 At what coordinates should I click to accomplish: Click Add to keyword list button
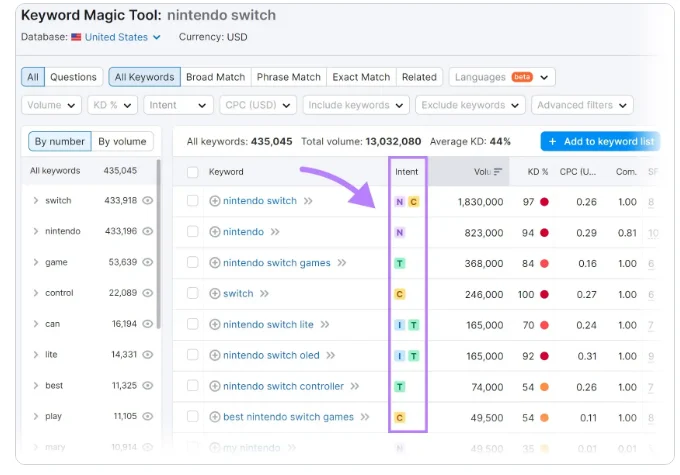[x=600, y=141]
